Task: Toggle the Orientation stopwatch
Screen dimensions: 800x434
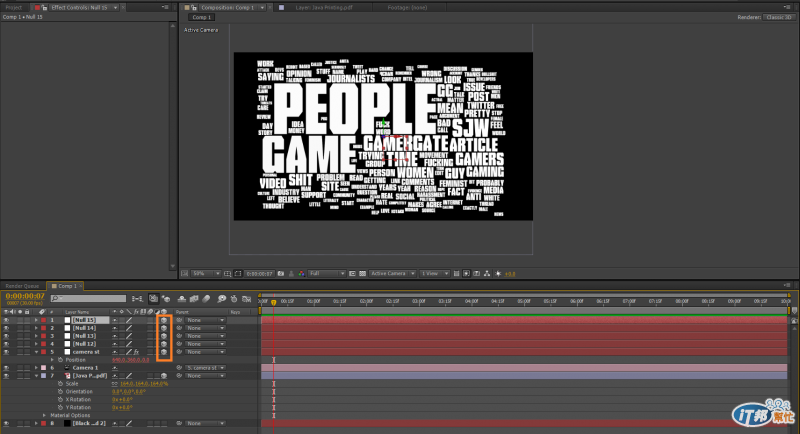Action: coord(60,392)
